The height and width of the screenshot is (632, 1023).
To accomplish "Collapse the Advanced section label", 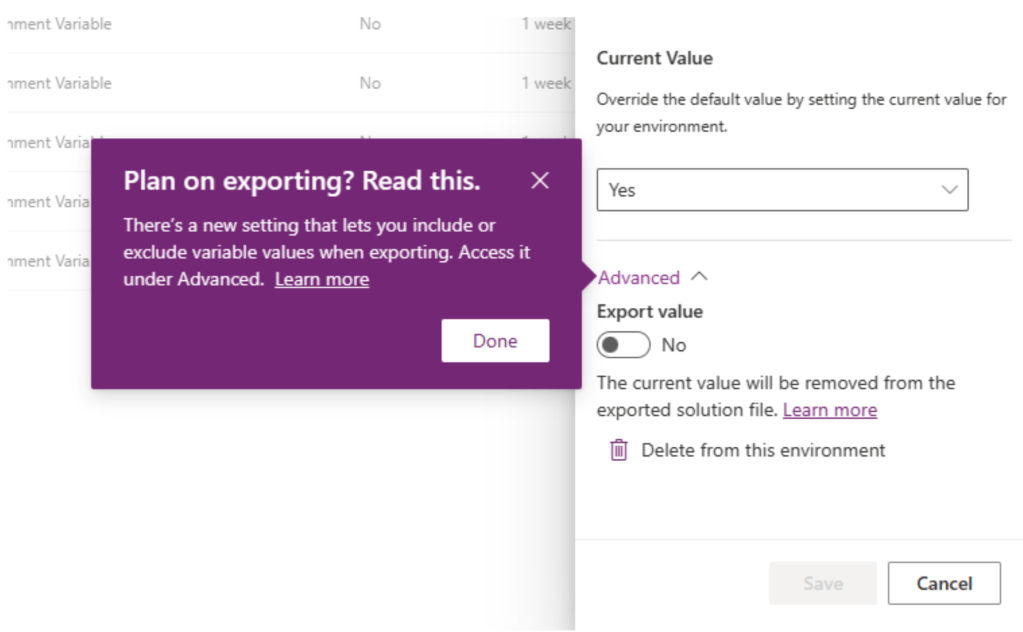I will (639, 278).
